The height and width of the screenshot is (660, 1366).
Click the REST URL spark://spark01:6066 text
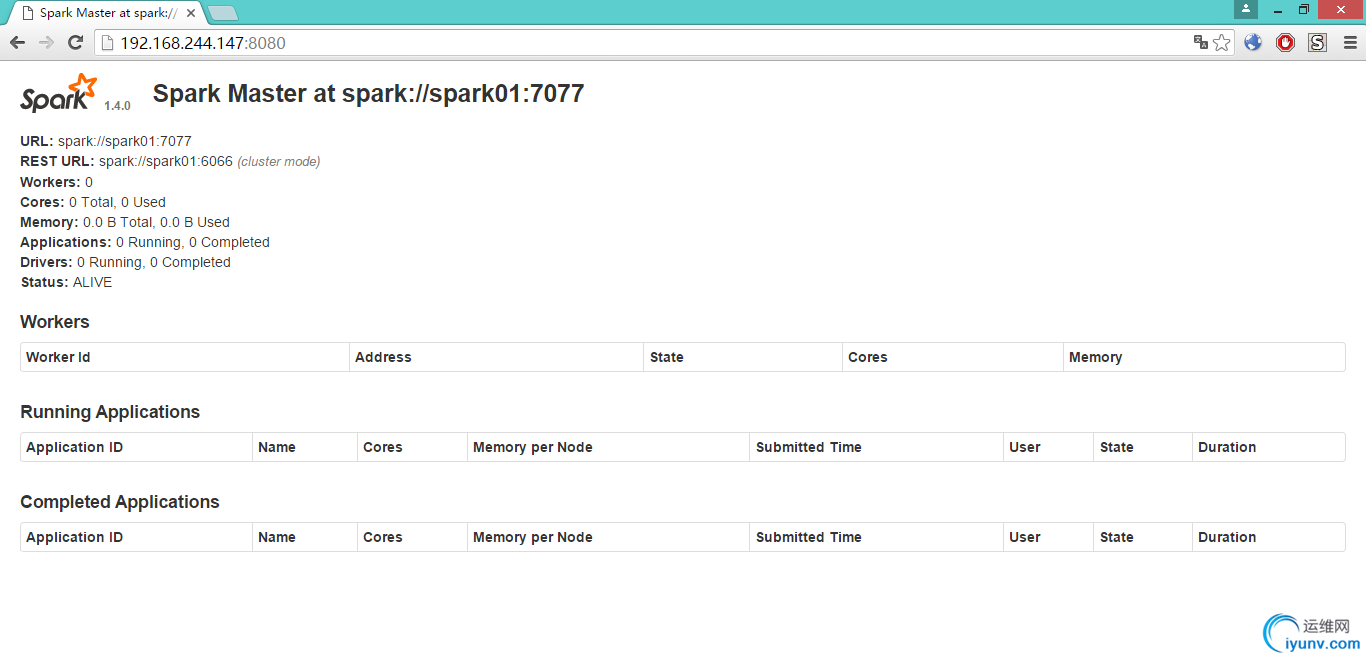point(166,161)
